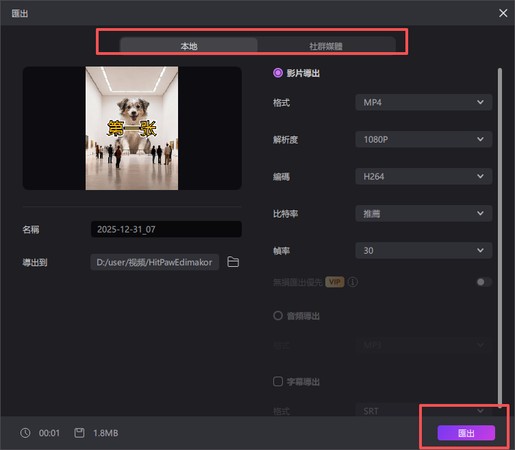The width and height of the screenshot is (515, 450).
Task: Switch to the 社群媒體 tab
Action: tap(326, 46)
